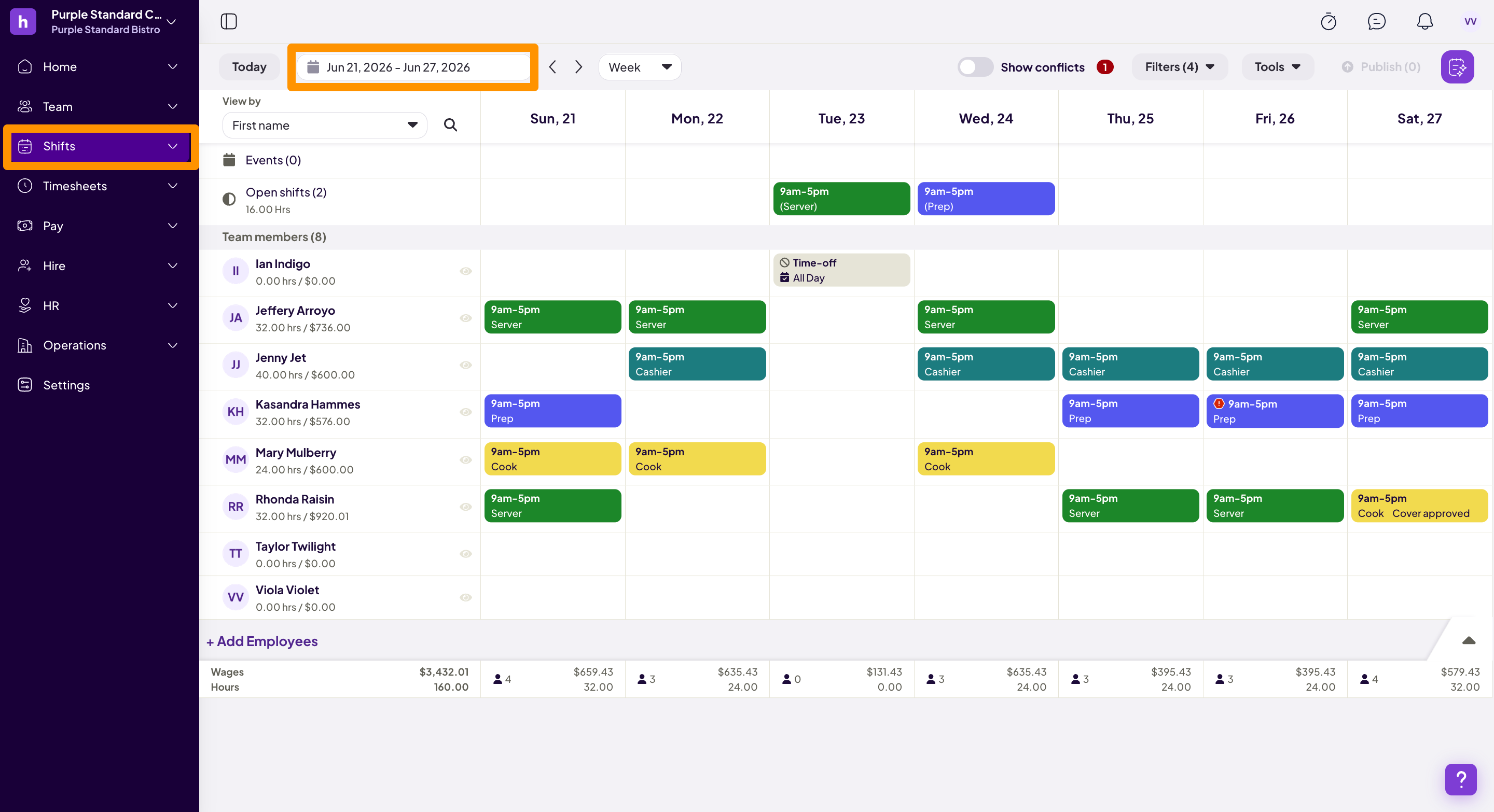Open the purple help question mark
Image resolution: width=1494 pixels, height=812 pixels.
pyautogui.click(x=1460, y=779)
